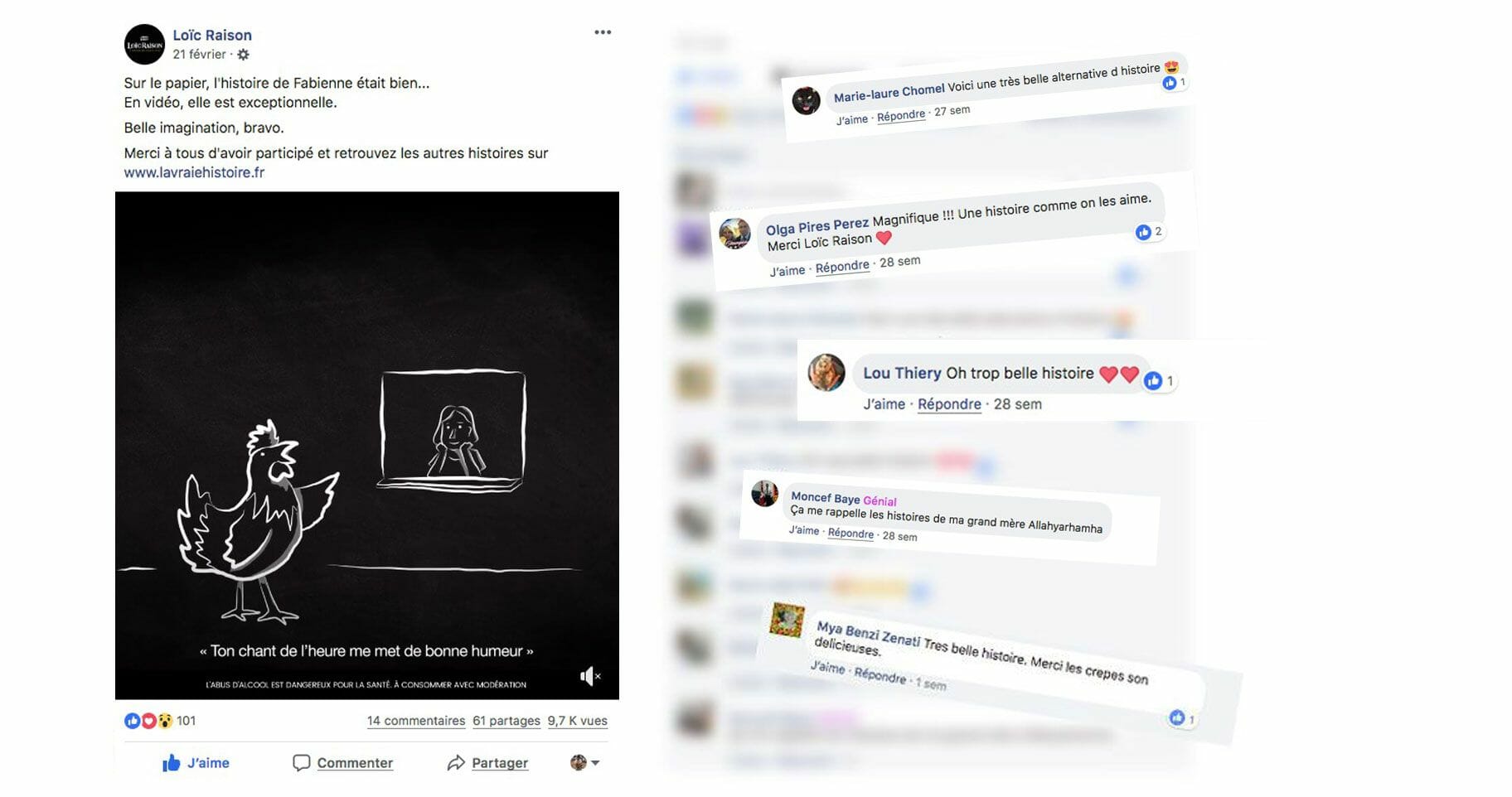
Task: Reply to Marie-laure Chomel's comment
Action: (901, 116)
